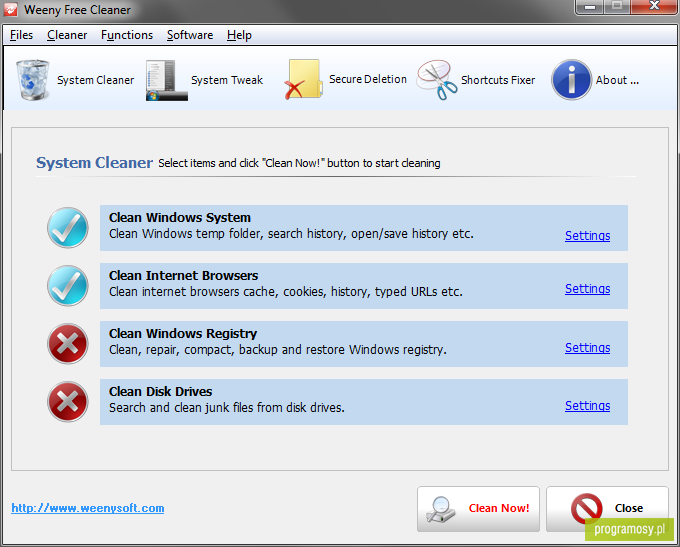Click the 'Search and clean junk files' description
680x547 pixels.
tap(227, 408)
